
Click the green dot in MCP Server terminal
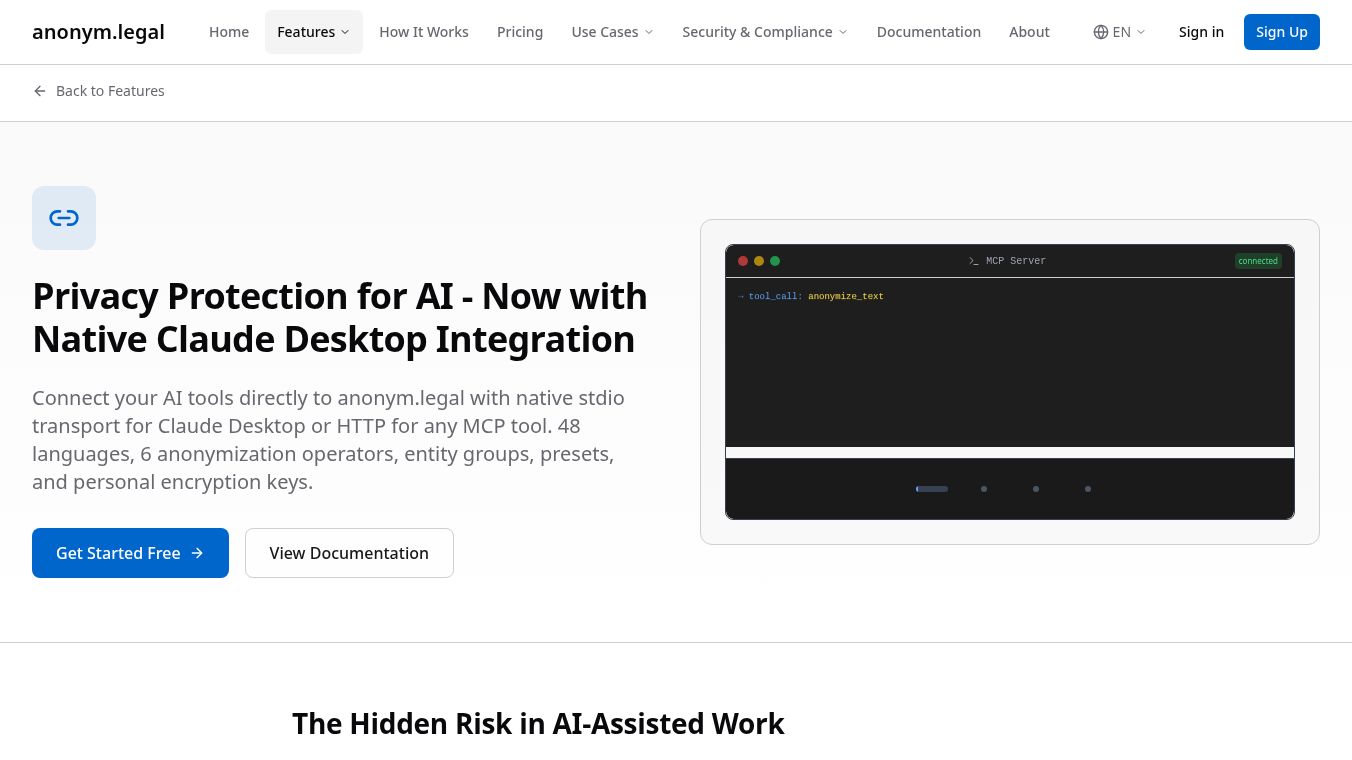pyautogui.click(x=775, y=261)
